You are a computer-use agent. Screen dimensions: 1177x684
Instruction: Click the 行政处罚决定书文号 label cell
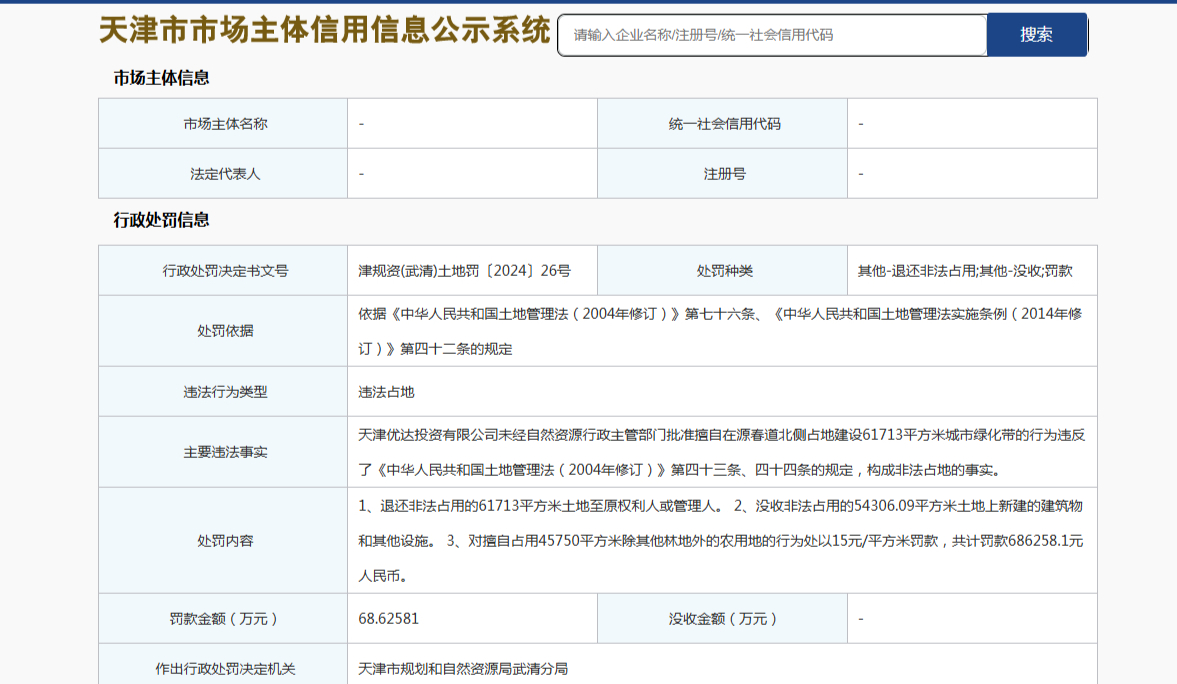223,270
